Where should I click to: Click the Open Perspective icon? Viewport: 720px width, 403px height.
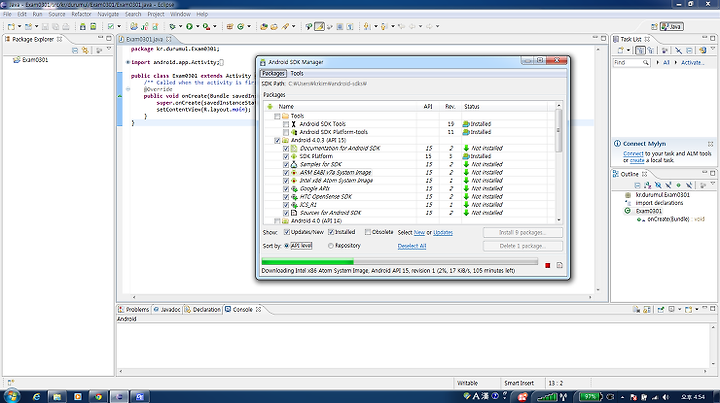pos(654,27)
